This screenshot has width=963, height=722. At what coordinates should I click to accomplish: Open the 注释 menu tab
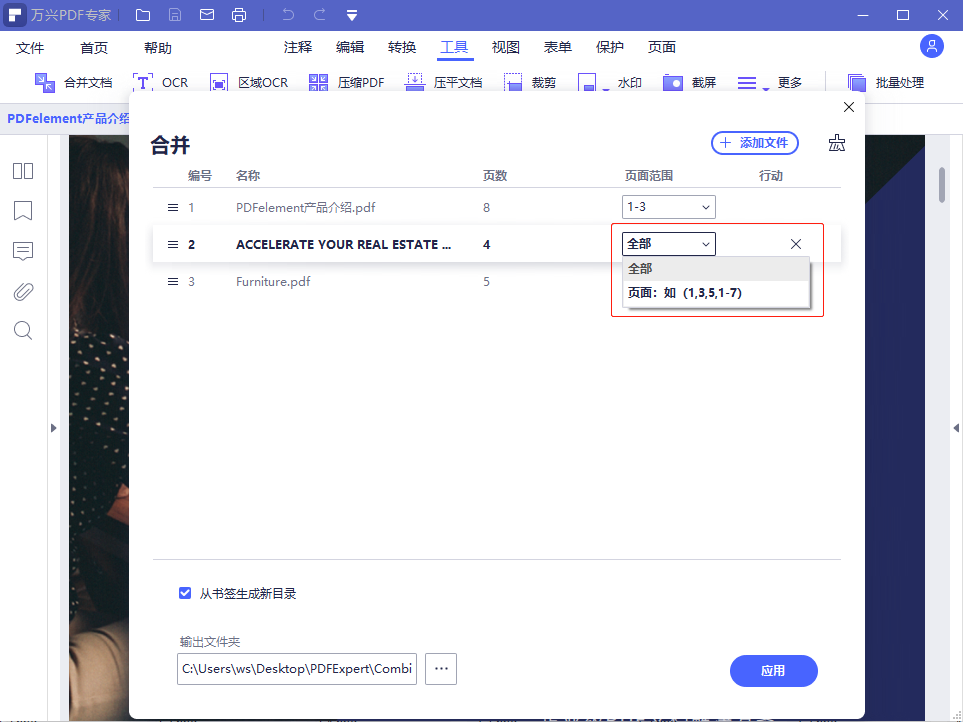pos(298,47)
